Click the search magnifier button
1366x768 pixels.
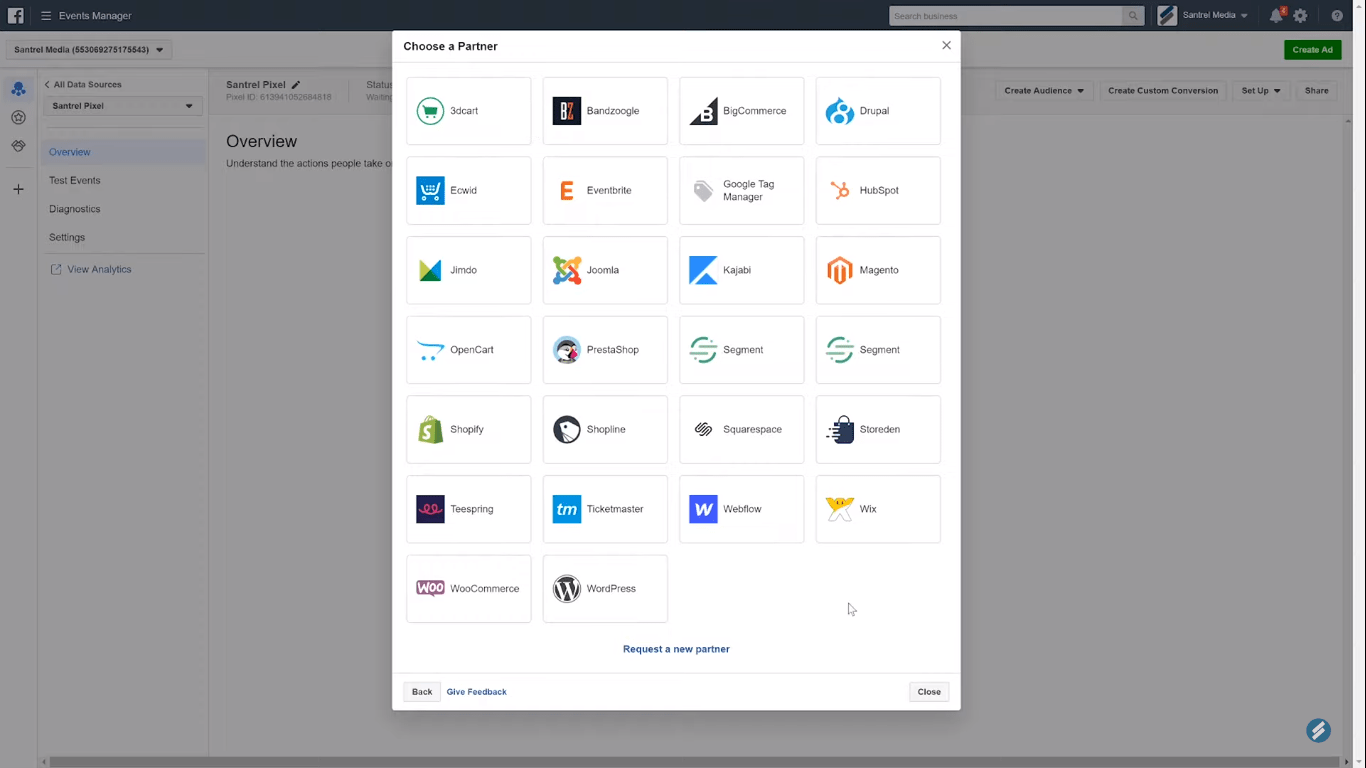click(x=1133, y=16)
